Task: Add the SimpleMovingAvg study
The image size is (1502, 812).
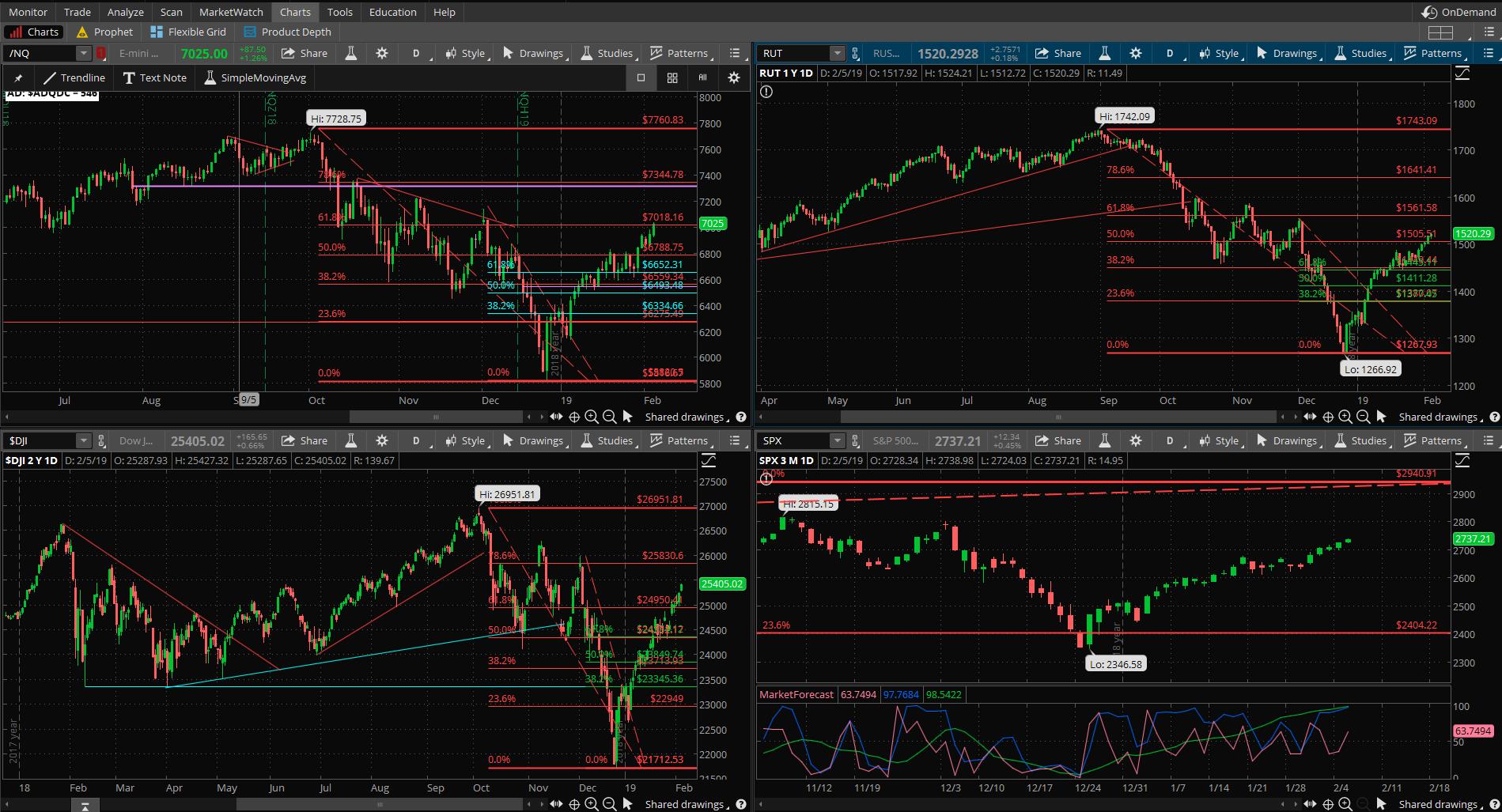Action: pyautogui.click(x=255, y=77)
